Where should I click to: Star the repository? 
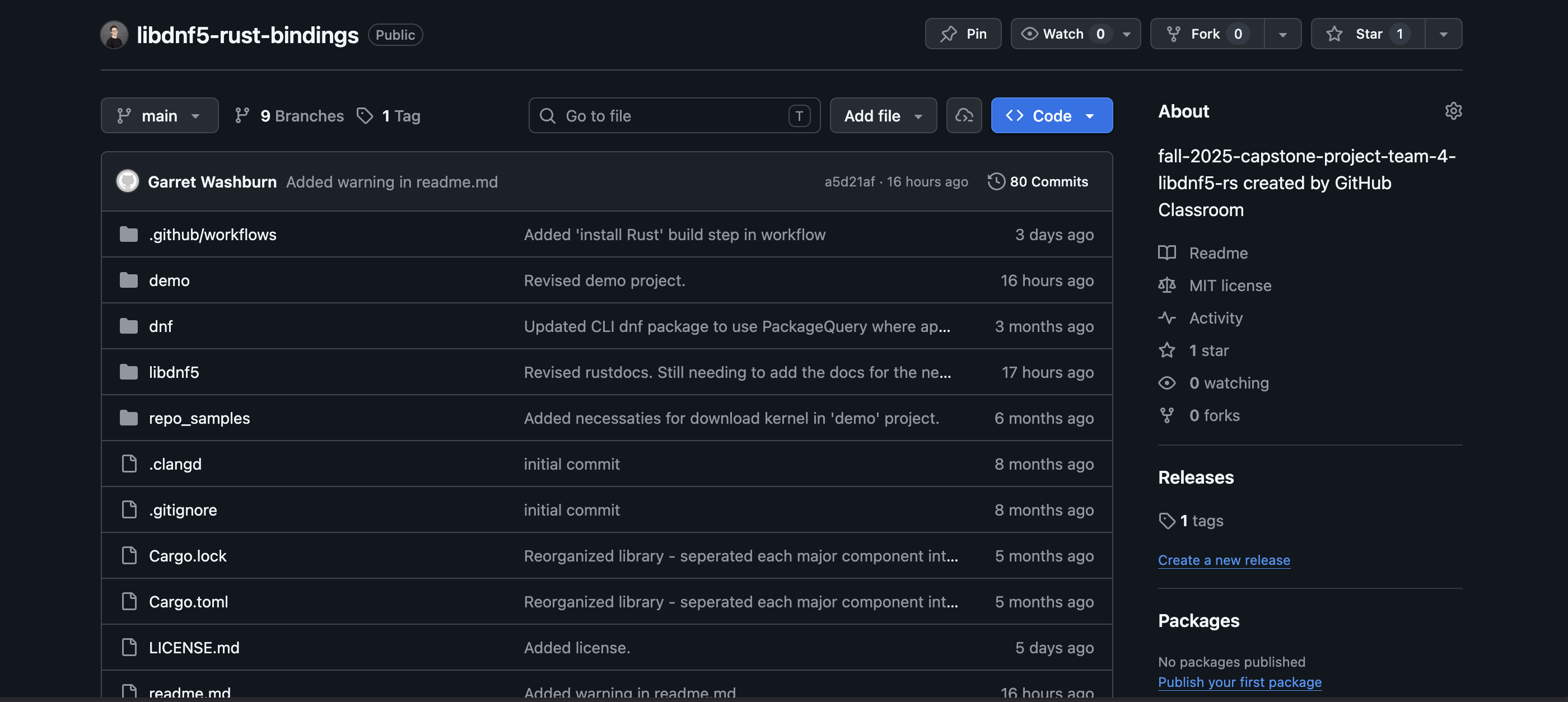tap(1368, 34)
